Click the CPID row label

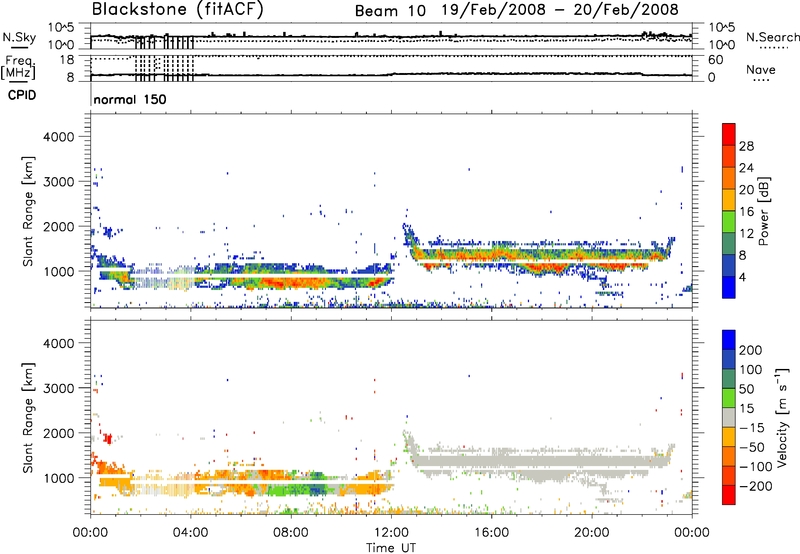click(22, 95)
